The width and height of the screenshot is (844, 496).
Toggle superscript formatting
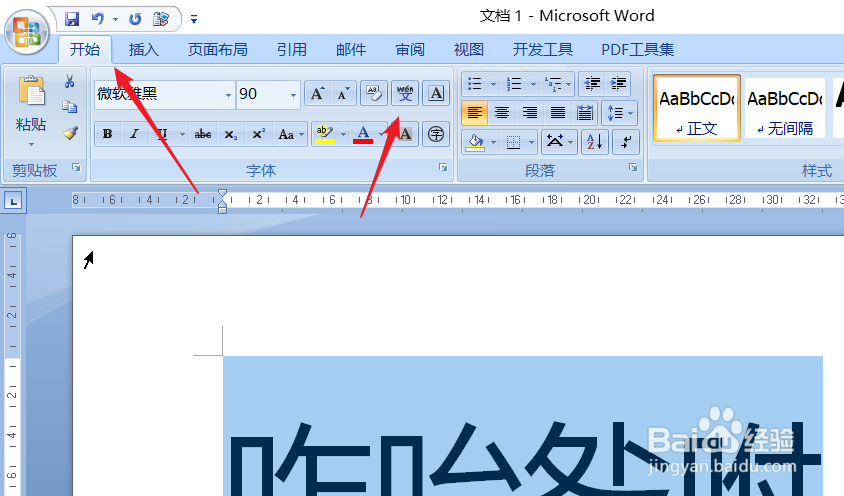pyautogui.click(x=259, y=134)
